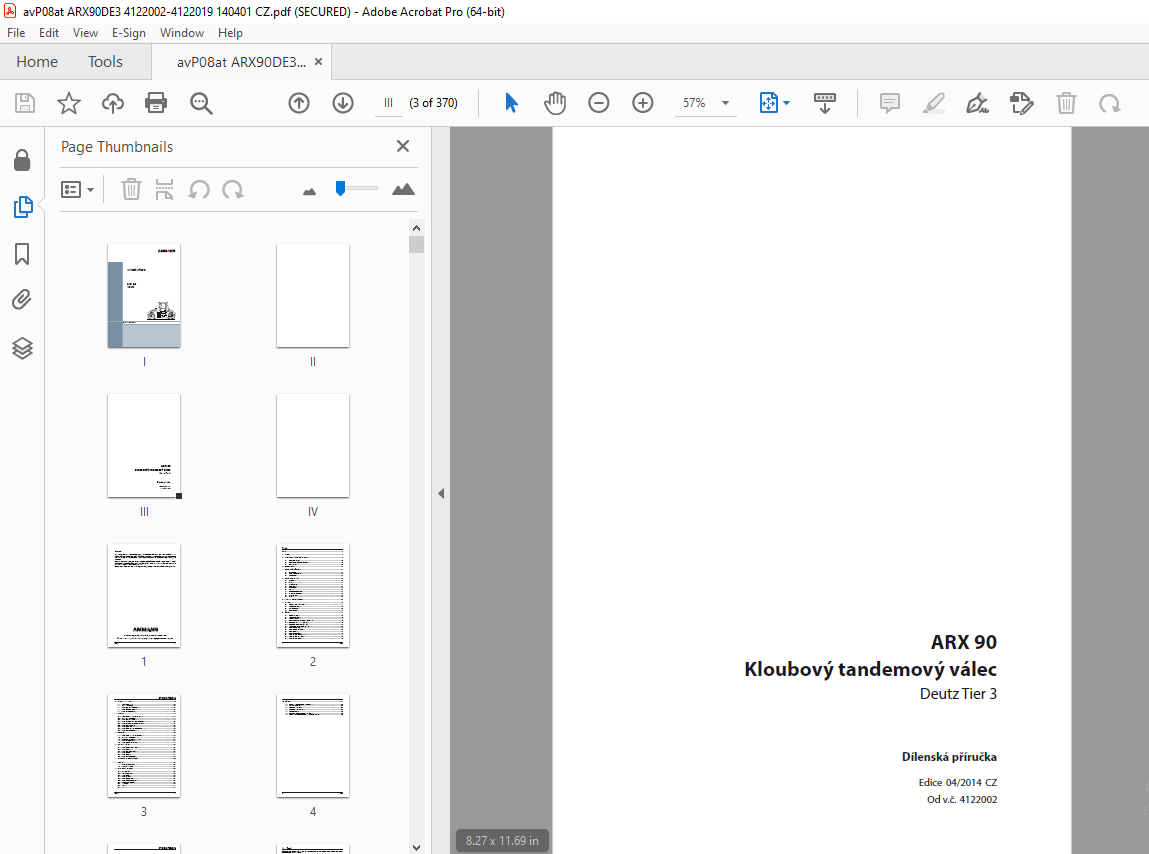Switch to the Home tab
This screenshot has height=854, width=1149.
click(x=37, y=62)
